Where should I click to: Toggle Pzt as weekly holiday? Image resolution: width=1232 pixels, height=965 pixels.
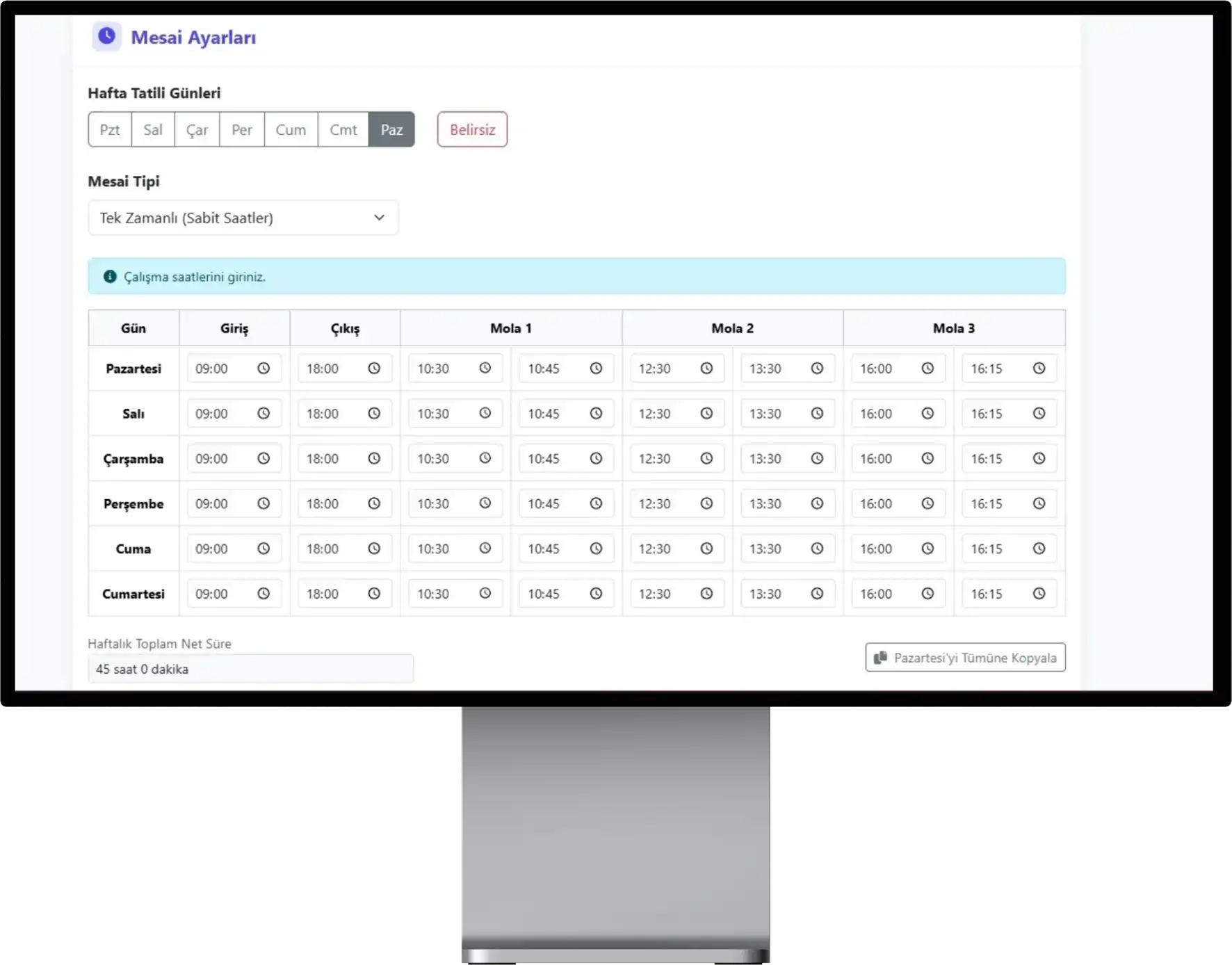coord(110,130)
